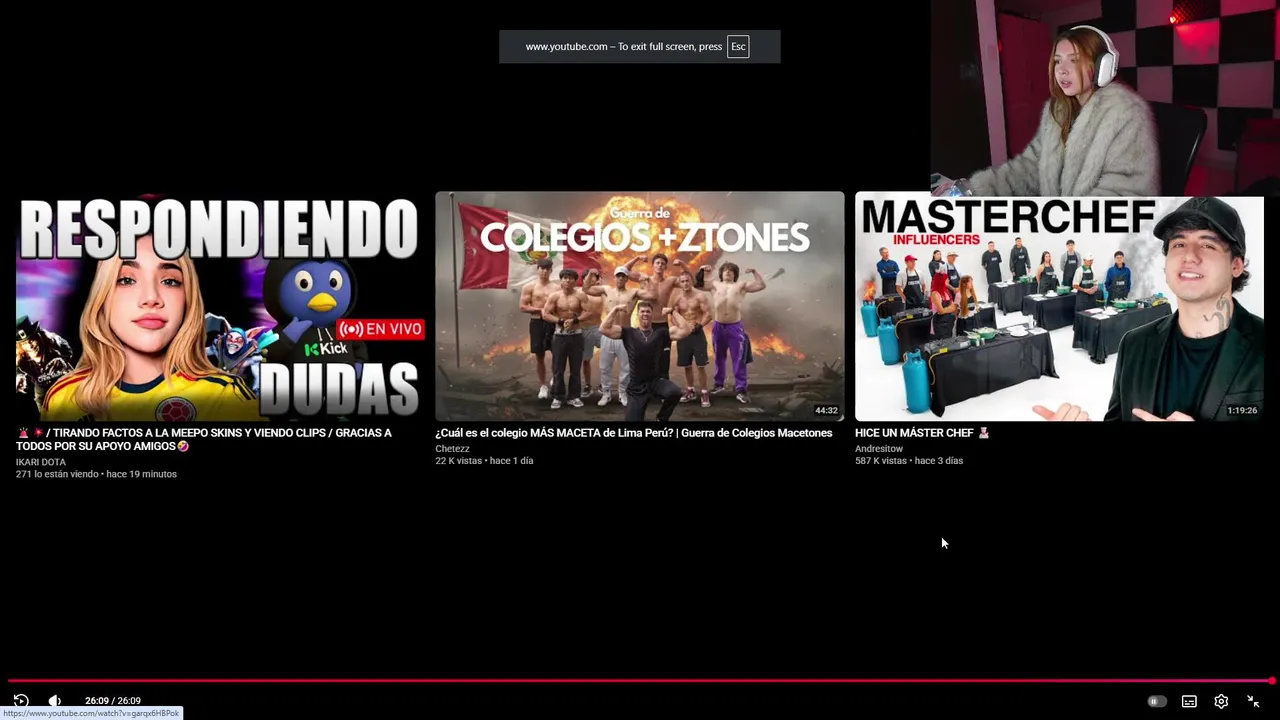Image resolution: width=1280 pixels, height=720 pixels.
Task: Mute the video with the volume icon
Action: coord(55,701)
